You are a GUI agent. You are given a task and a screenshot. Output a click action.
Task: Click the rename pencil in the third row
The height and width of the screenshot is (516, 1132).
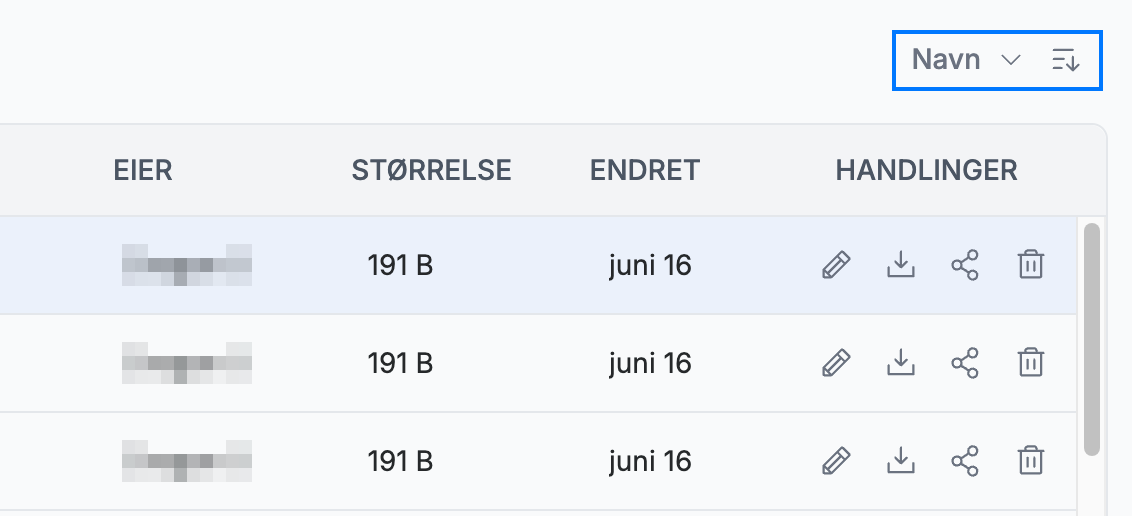pyautogui.click(x=836, y=460)
